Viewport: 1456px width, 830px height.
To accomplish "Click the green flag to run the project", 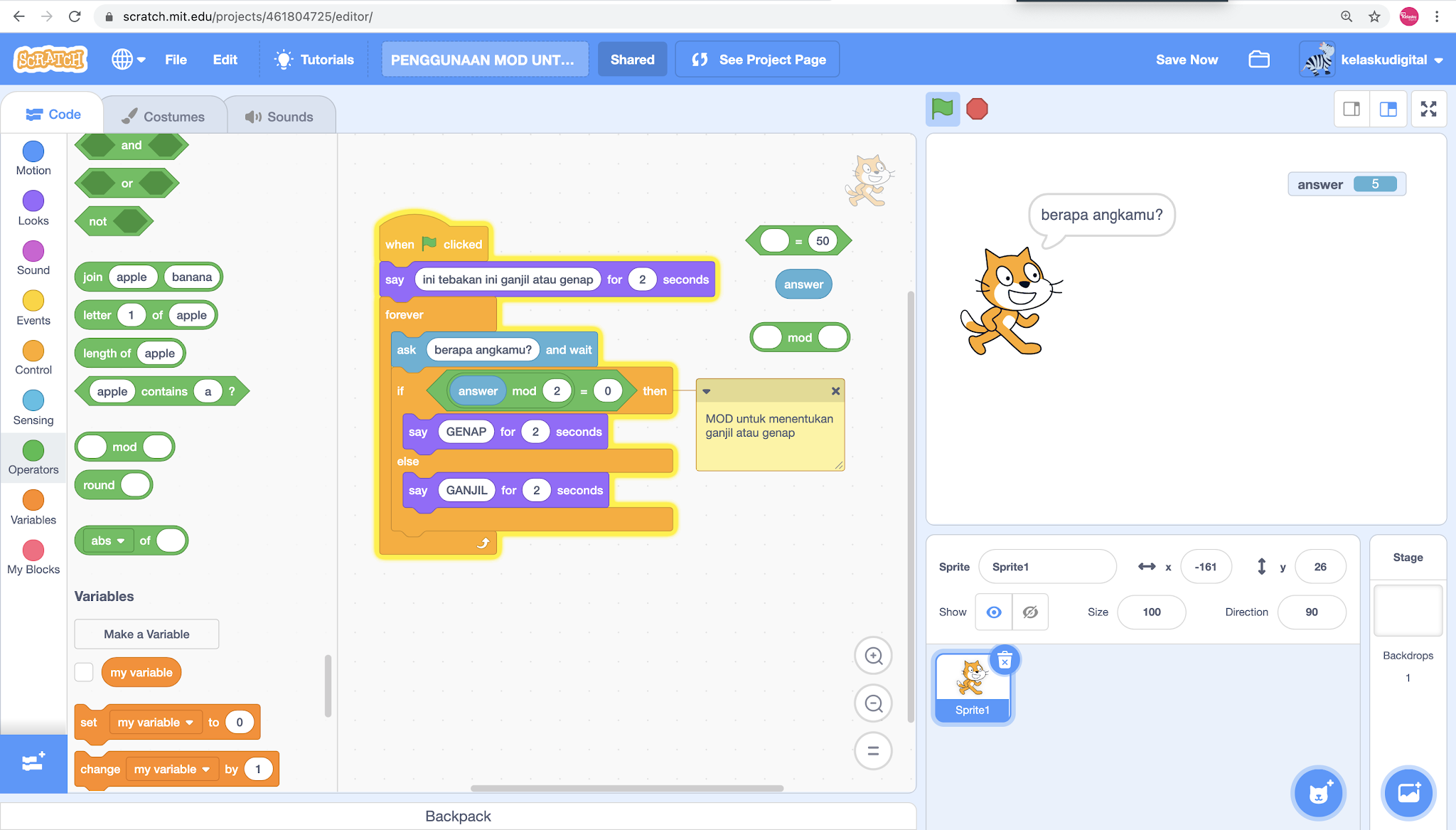I will pyautogui.click(x=943, y=109).
